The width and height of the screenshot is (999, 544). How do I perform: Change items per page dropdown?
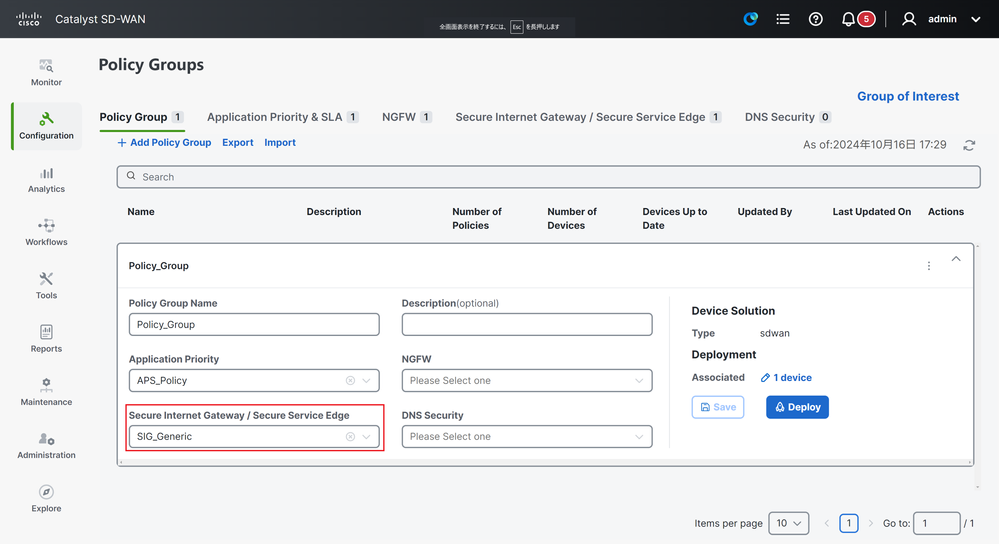pos(789,523)
